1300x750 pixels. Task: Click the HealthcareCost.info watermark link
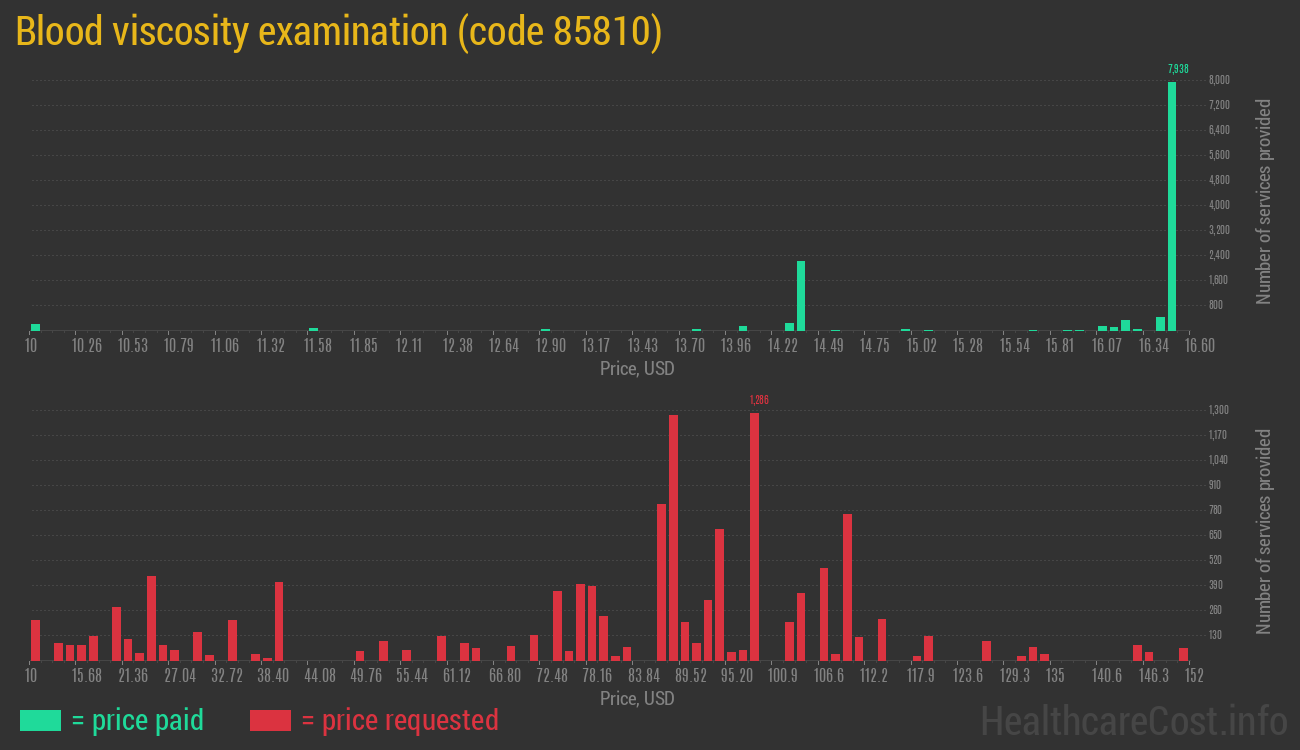[x=1133, y=720]
